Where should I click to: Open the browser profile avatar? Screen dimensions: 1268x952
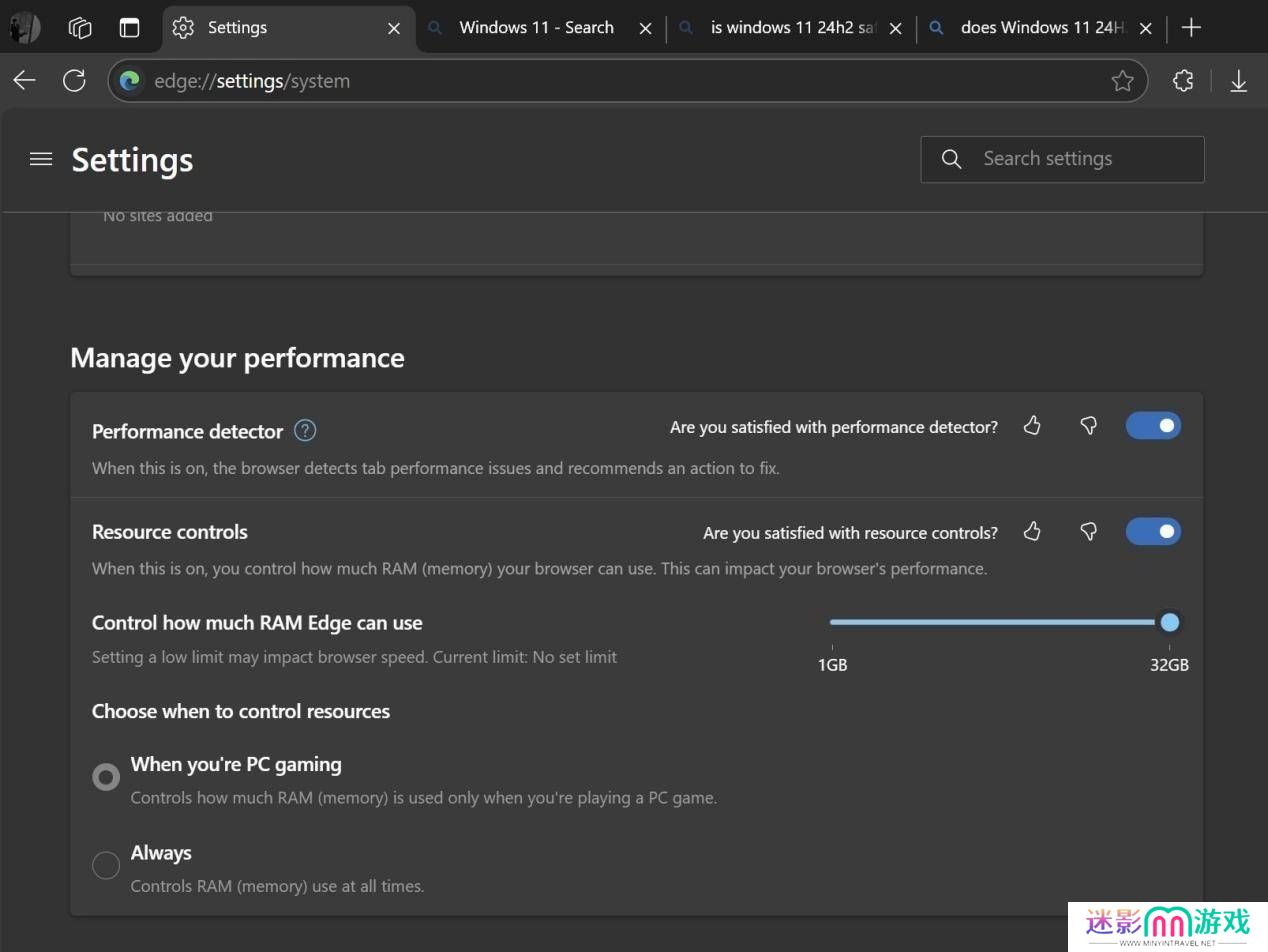(x=24, y=27)
